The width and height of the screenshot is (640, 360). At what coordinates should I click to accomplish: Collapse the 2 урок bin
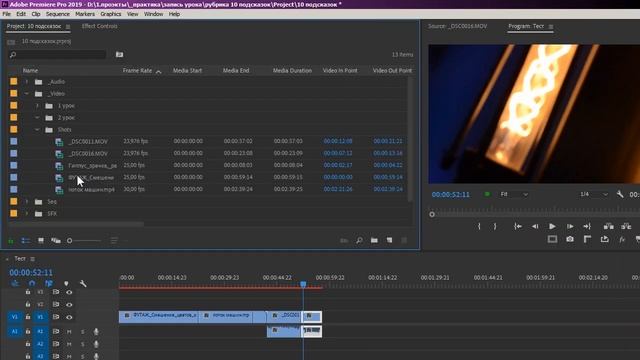pyautogui.click(x=37, y=118)
